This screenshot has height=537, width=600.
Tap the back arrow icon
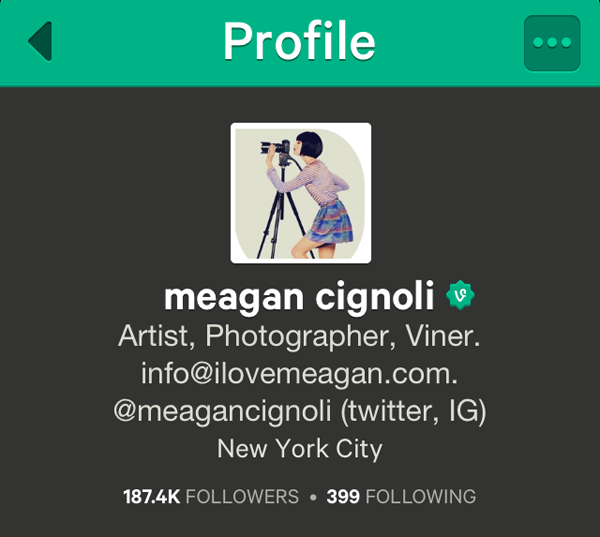41,41
